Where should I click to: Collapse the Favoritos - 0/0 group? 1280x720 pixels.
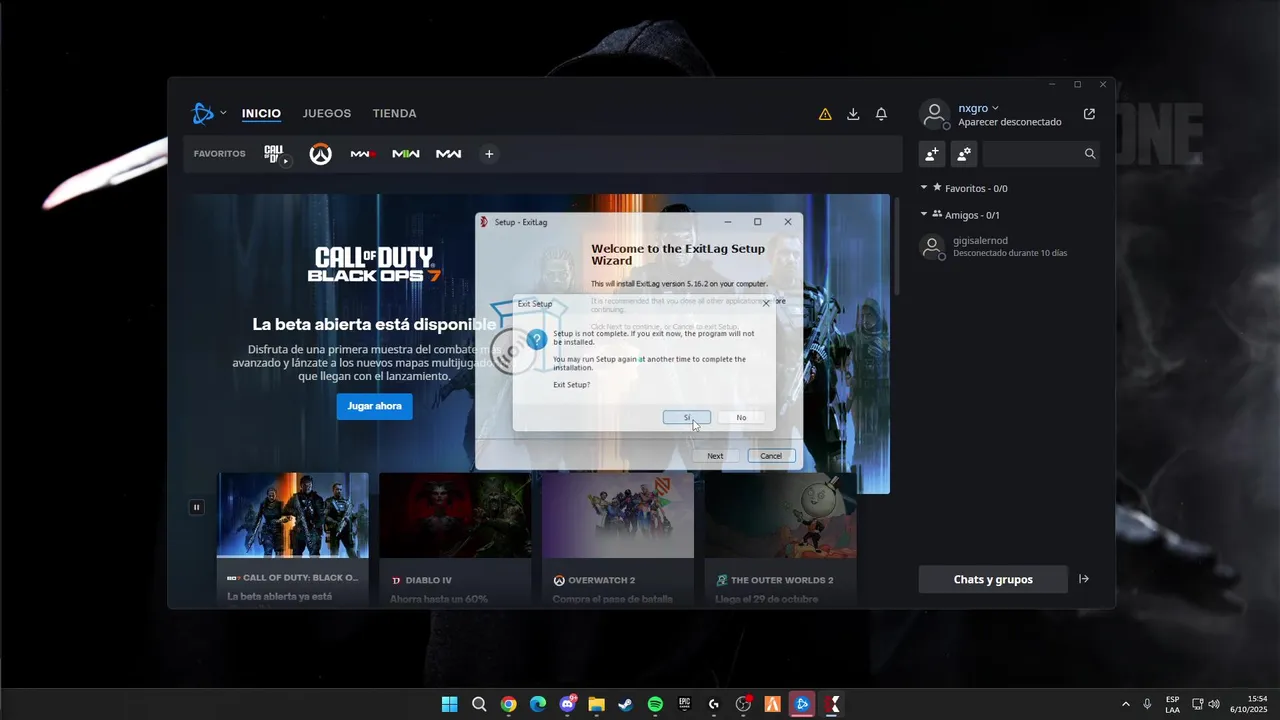pyautogui.click(x=924, y=187)
